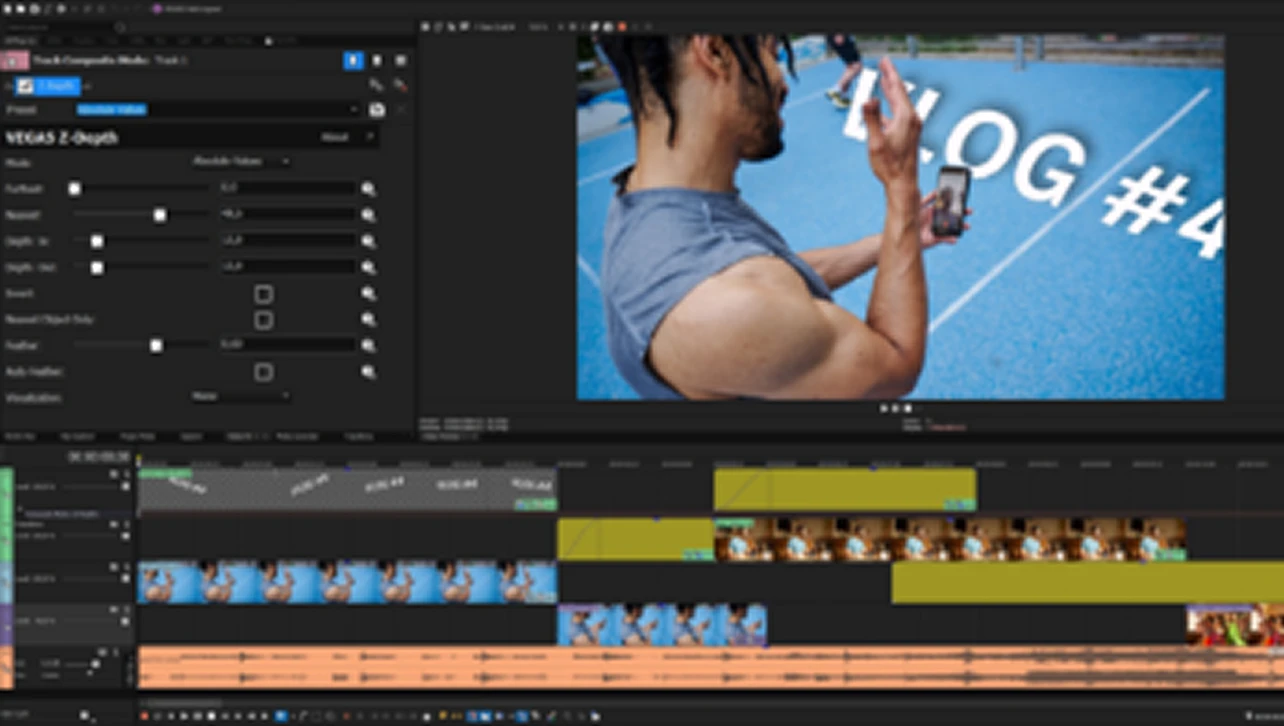Screen dimensions: 1284x726
Task: Enable the Invert checkbox
Action: pyautogui.click(x=263, y=294)
